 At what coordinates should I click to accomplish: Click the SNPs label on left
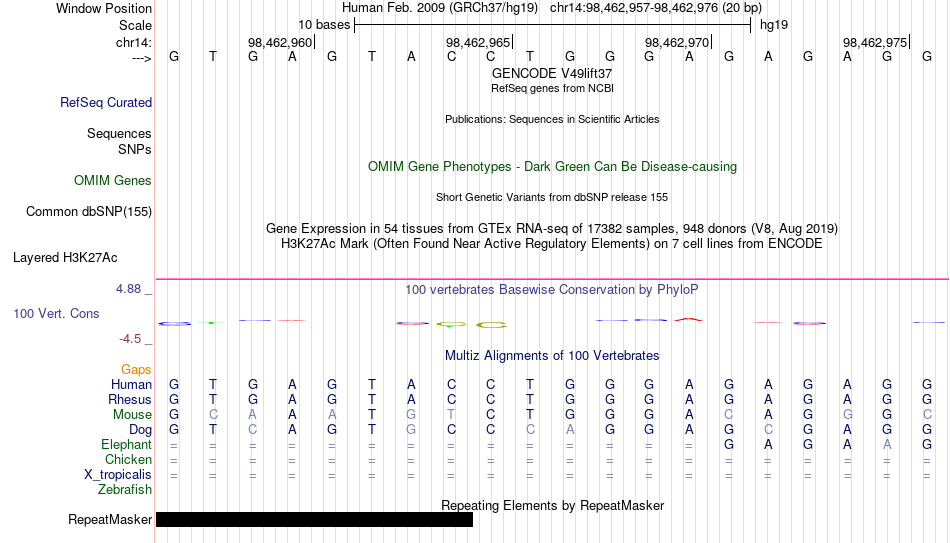[135, 149]
